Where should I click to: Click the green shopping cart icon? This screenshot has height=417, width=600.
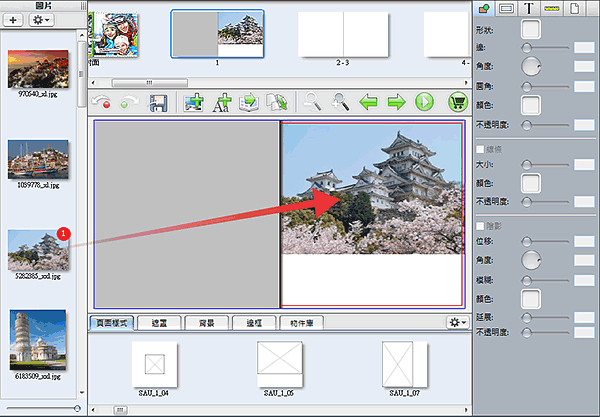click(458, 102)
